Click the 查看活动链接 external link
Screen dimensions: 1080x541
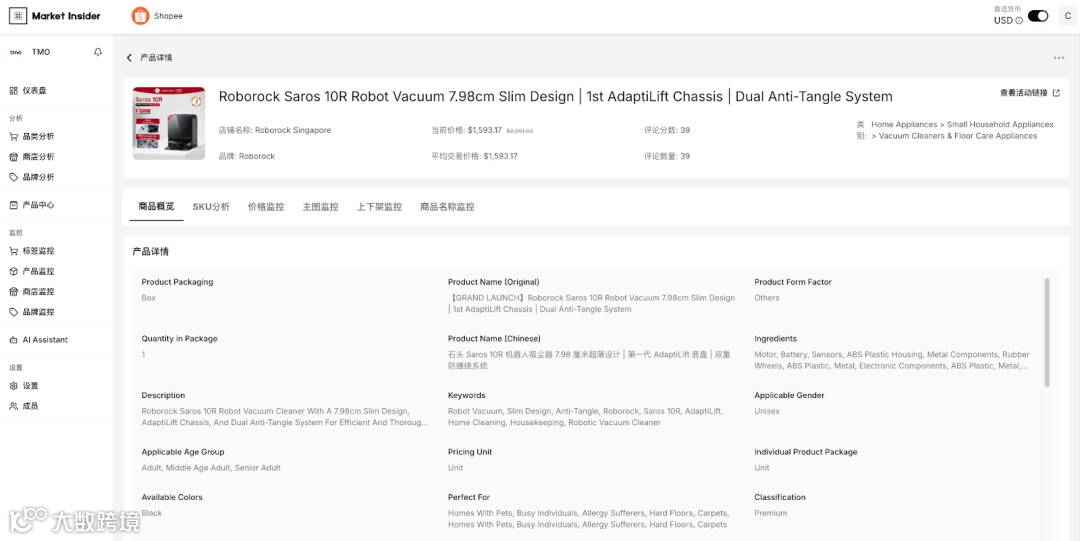pos(1029,93)
